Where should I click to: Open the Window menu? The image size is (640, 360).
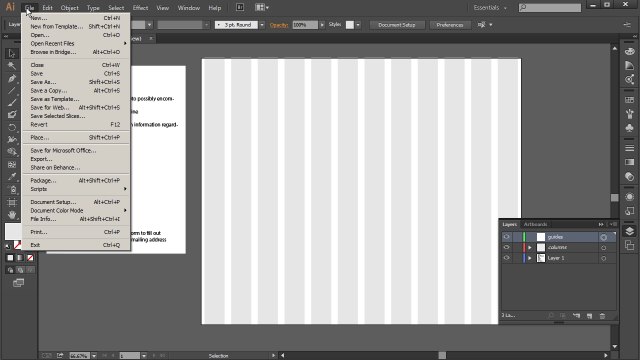pyautogui.click(x=189, y=8)
